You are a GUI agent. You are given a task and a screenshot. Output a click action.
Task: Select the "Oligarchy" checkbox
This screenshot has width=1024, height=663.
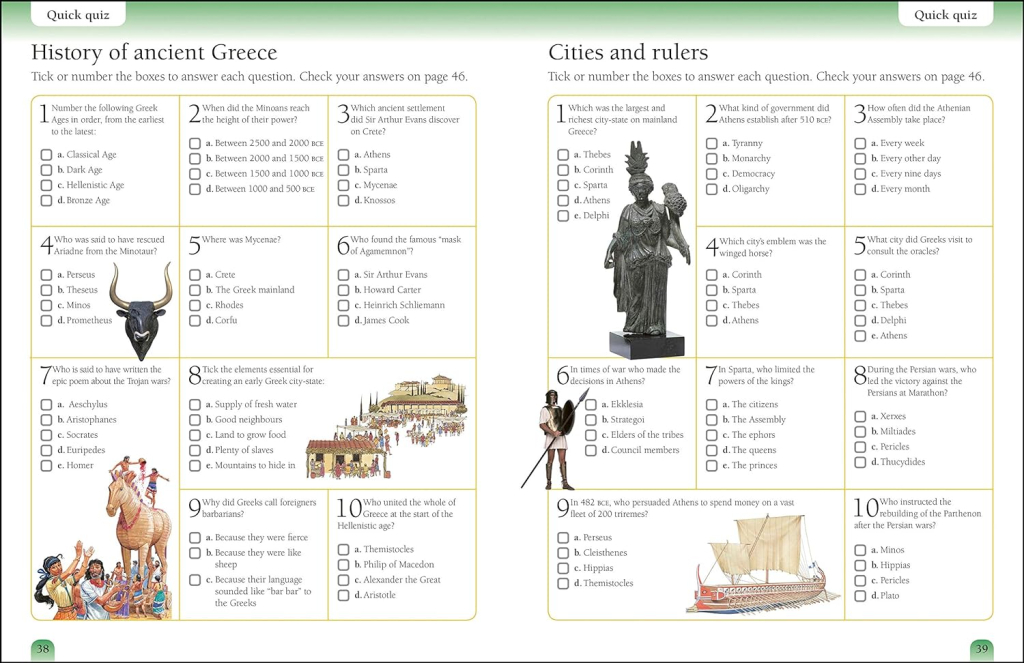[712, 189]
